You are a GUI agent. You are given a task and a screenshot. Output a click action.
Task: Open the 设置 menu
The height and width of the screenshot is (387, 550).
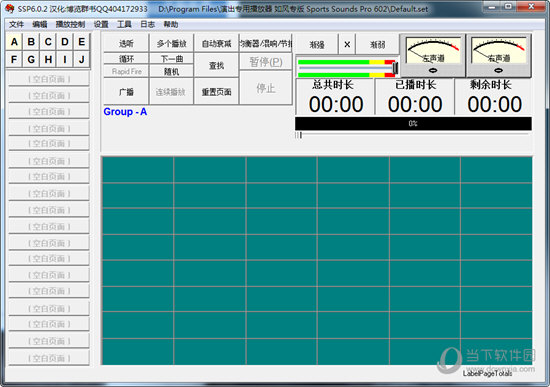pos(101,24)
